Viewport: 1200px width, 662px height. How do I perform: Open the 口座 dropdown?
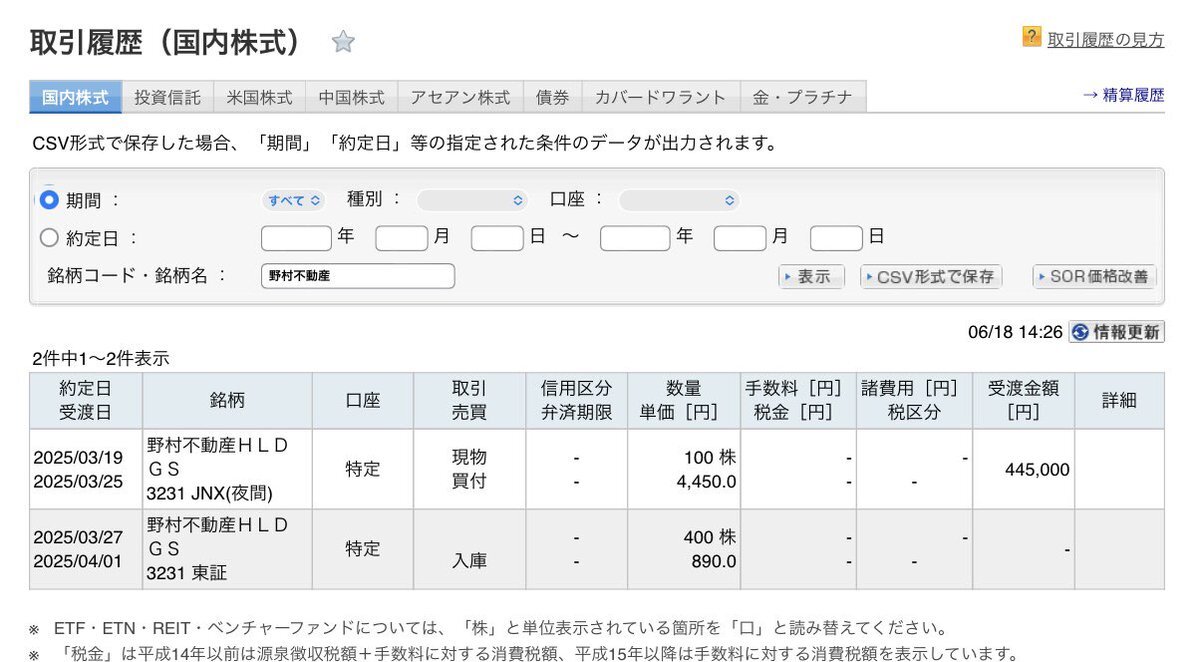point(679,200)
